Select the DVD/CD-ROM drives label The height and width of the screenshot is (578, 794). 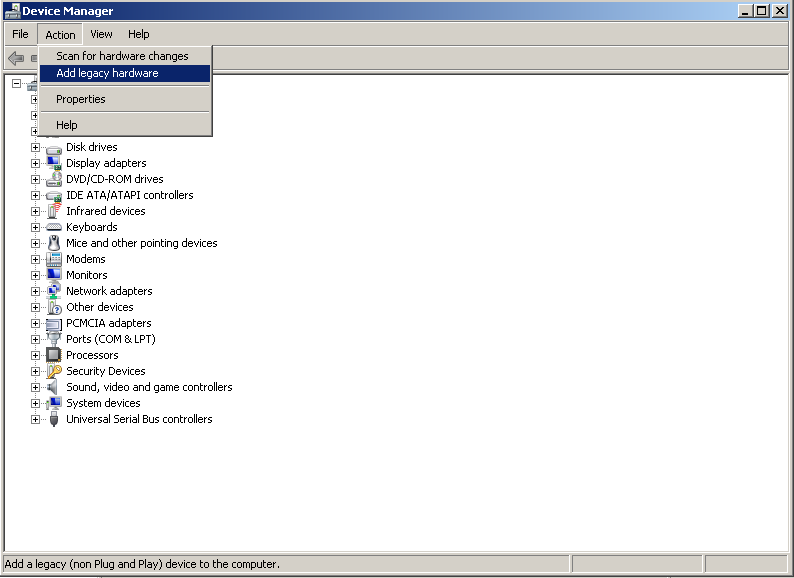pyautogui.click(x=115, y=179)
